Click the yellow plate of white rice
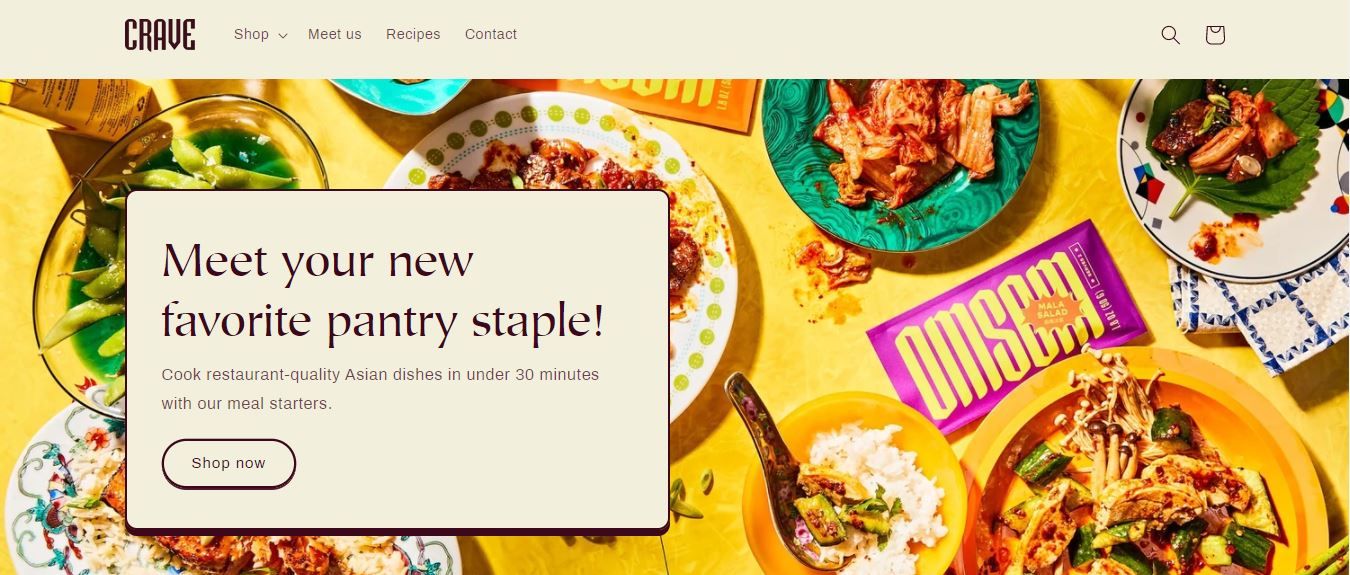1350x575 pixels. coord(855,480)
